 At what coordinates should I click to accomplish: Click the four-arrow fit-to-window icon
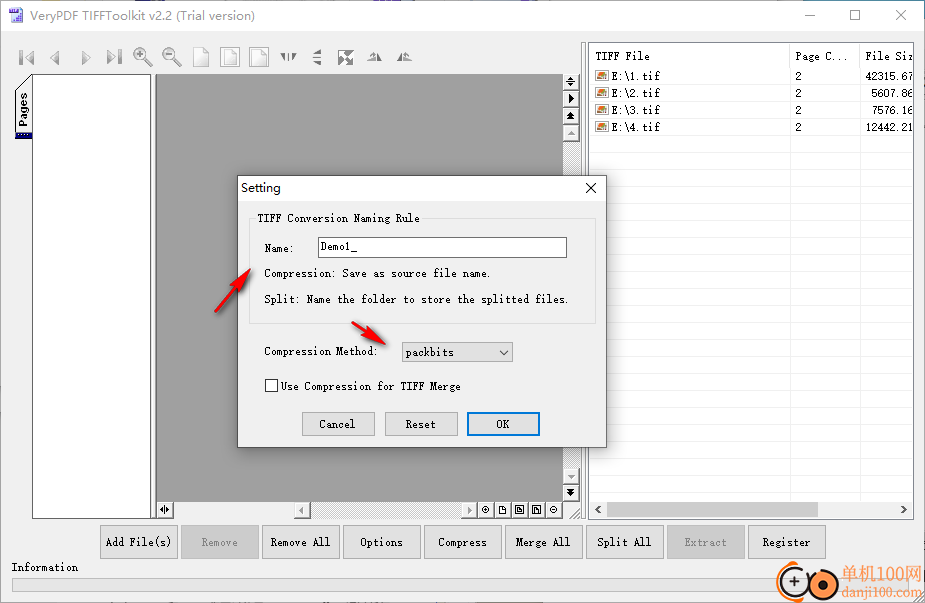click(x=346, y=57)
